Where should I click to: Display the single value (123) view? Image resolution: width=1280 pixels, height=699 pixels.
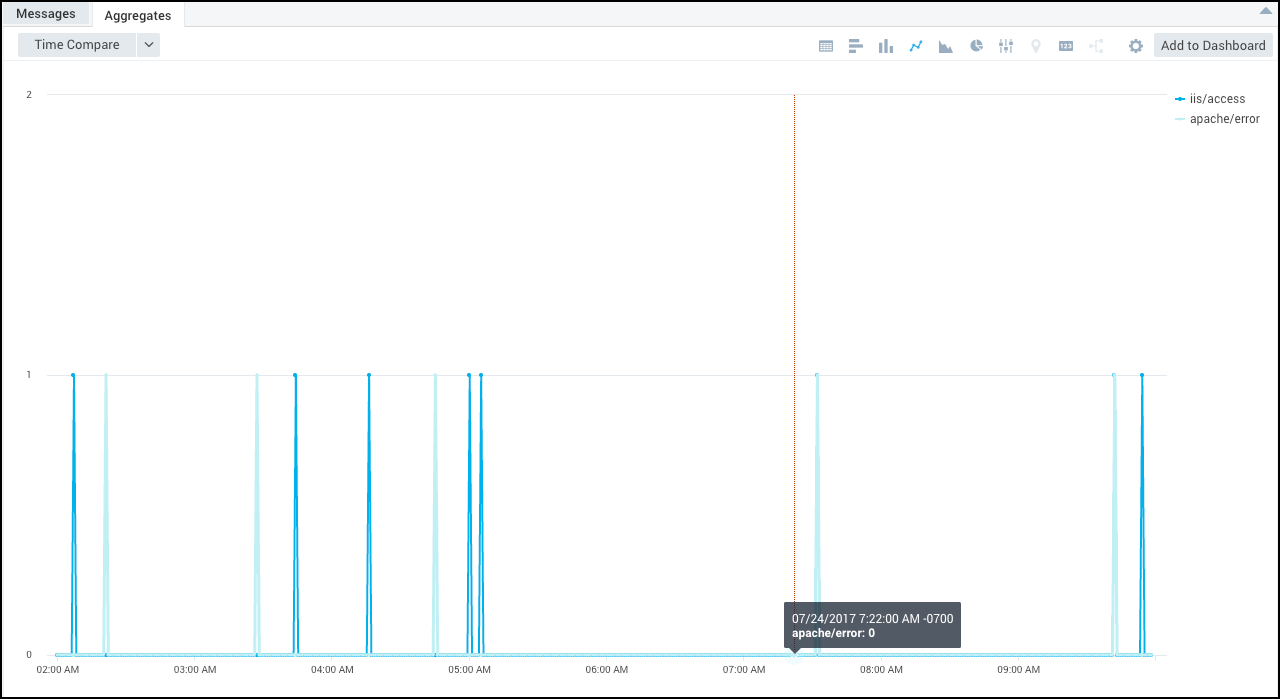click(x=1066, y=45)
